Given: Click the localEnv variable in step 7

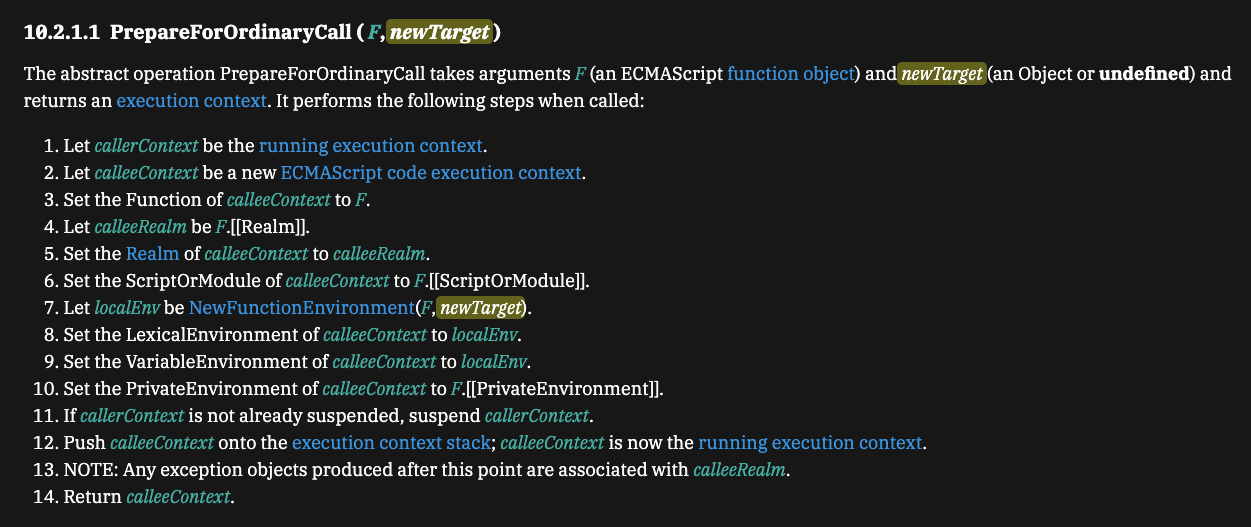Looking at the screenshot, I should tap(127, 308).
